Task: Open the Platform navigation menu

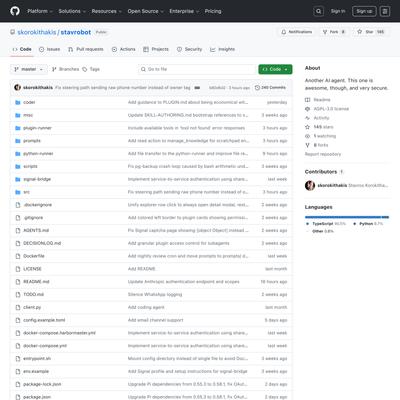Action: pyautogui.click(x=40, y=11)
